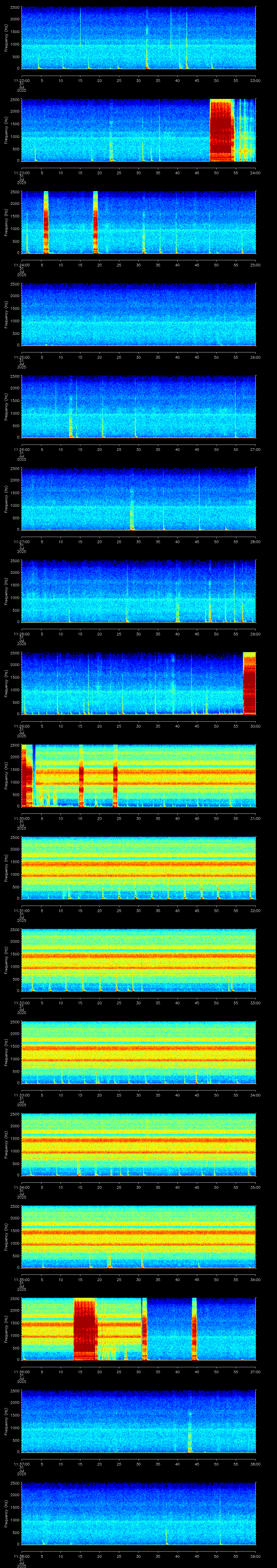This screenshot has width=277, height=1568.
Task: Click the '11:23:00' start time label
Action: (x=21, y=173)
